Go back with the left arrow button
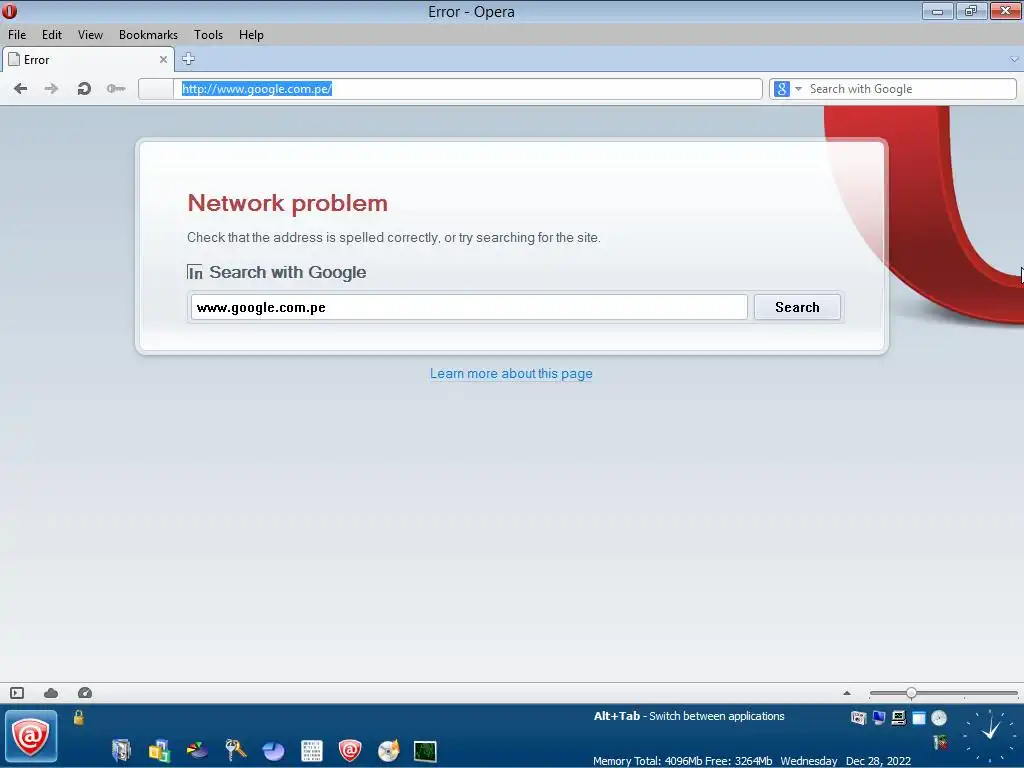Viewport: 1024px width, 768px height. tap(20, 89)
